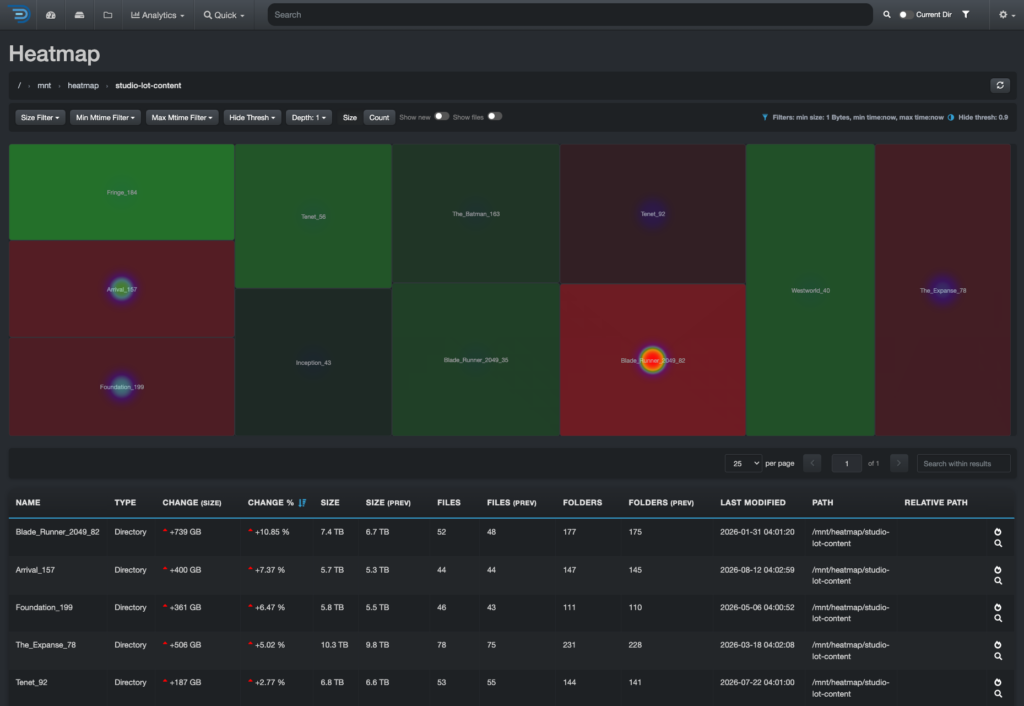Click the search icon for Tenet_92 row

coord(998,694)
